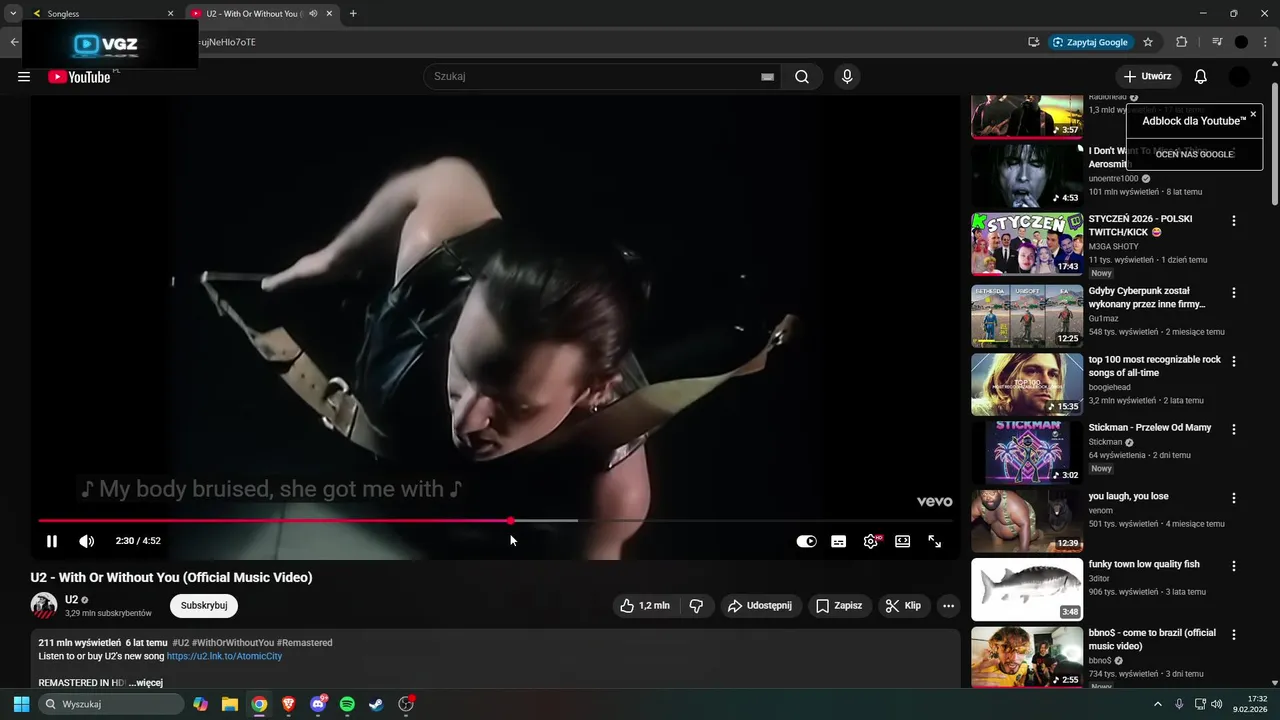This screenshot has width=1280, height=720.
Task: Open the player settings gear
Action: click(x=871, y=541)
